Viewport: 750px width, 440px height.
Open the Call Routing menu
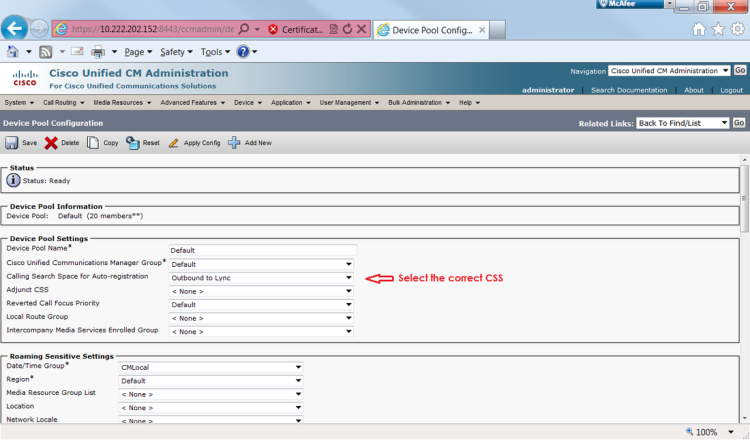63,102
